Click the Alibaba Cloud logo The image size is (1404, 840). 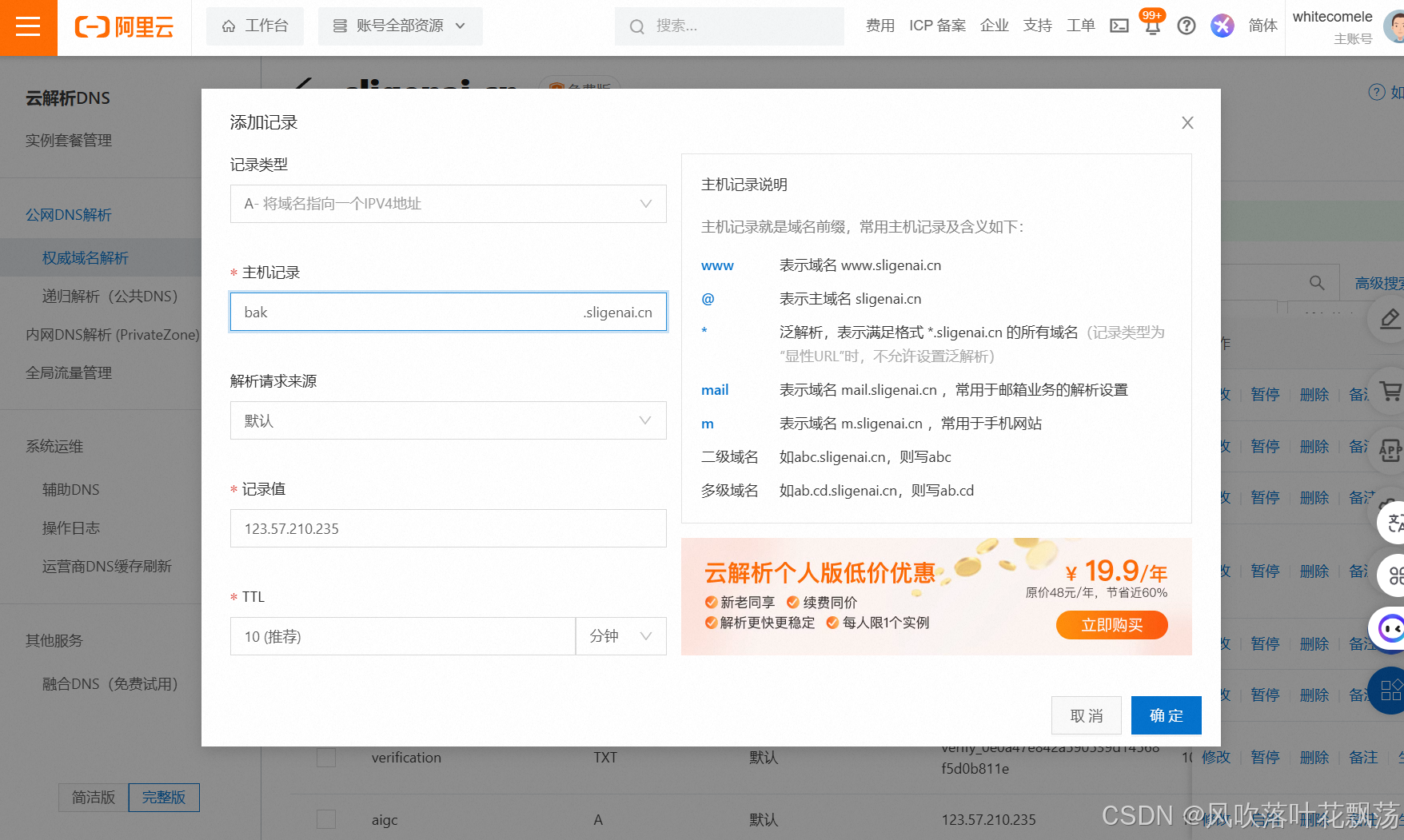click(124, 27)
